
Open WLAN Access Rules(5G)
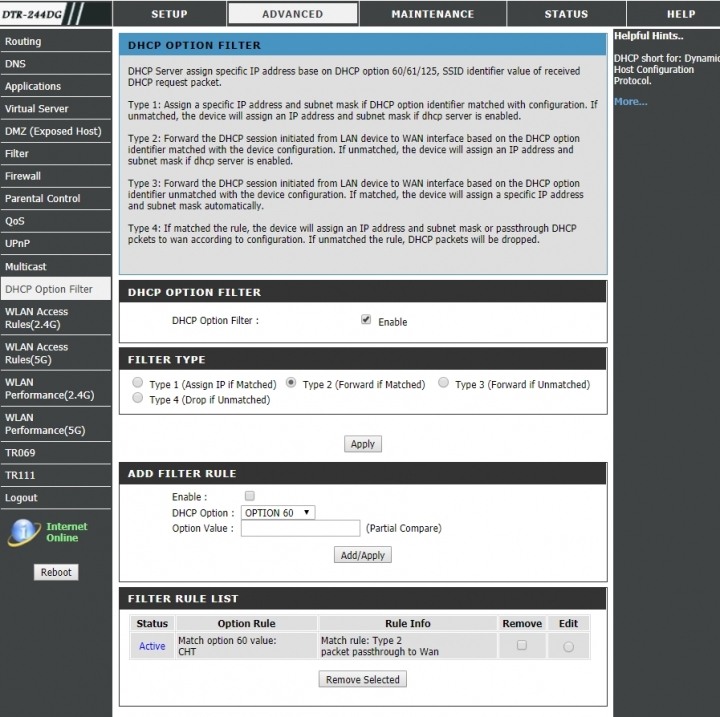click(56, 353)
